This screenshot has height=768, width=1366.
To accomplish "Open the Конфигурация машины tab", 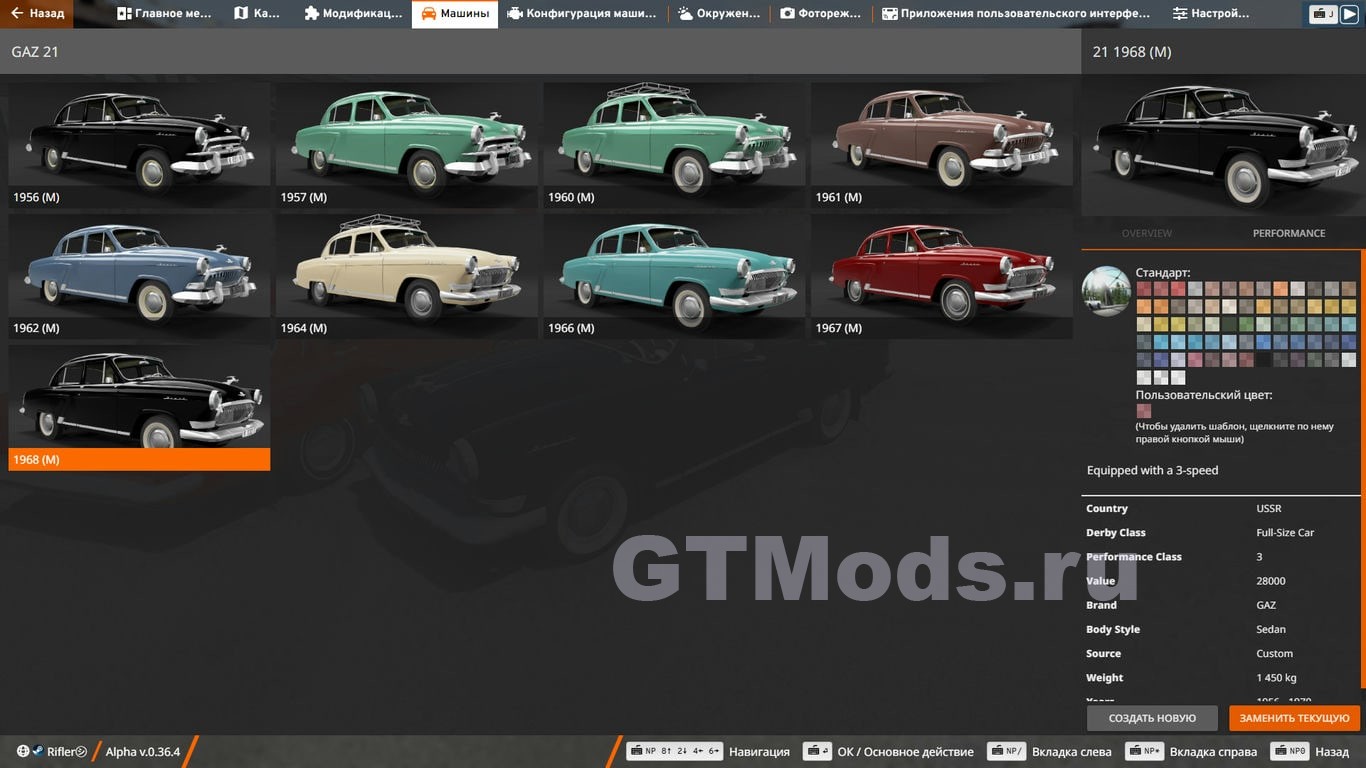I will click(x=582, y=14).
